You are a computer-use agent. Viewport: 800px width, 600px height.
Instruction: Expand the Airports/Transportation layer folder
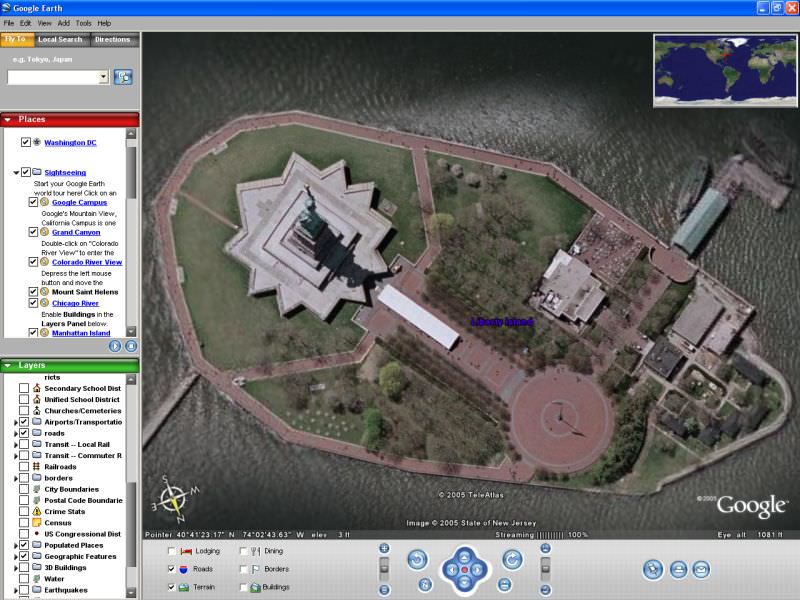point(16,422)
